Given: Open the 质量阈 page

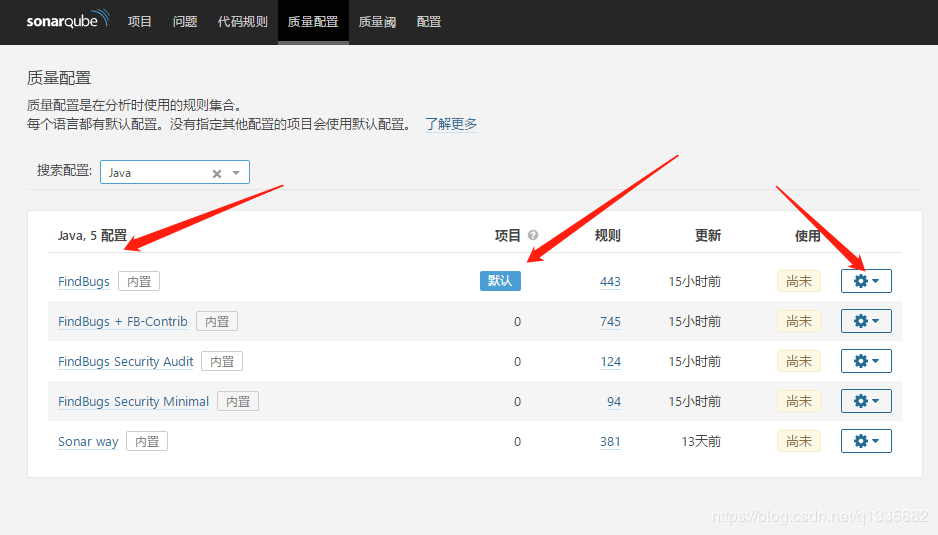Looking at the screenshot, I should 377,22.
